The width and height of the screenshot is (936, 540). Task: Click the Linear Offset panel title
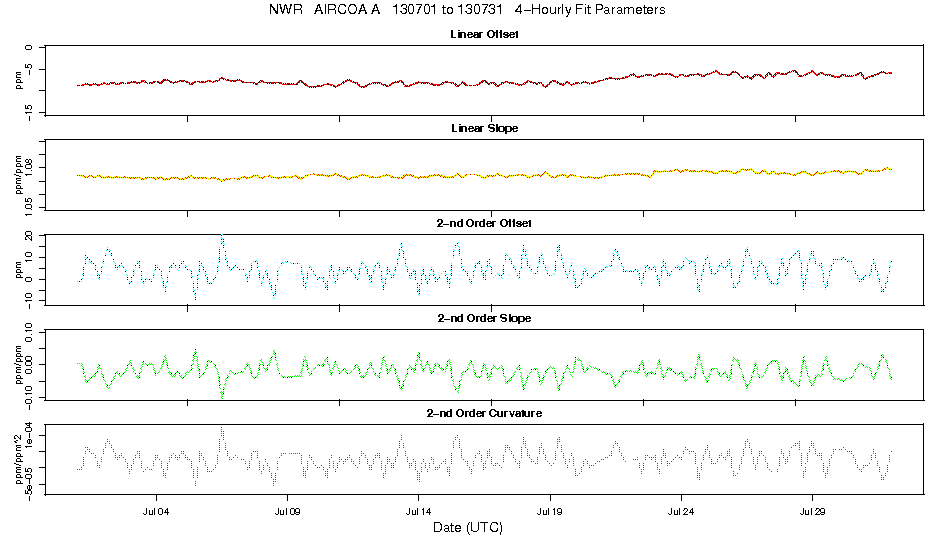pos(484,34)
